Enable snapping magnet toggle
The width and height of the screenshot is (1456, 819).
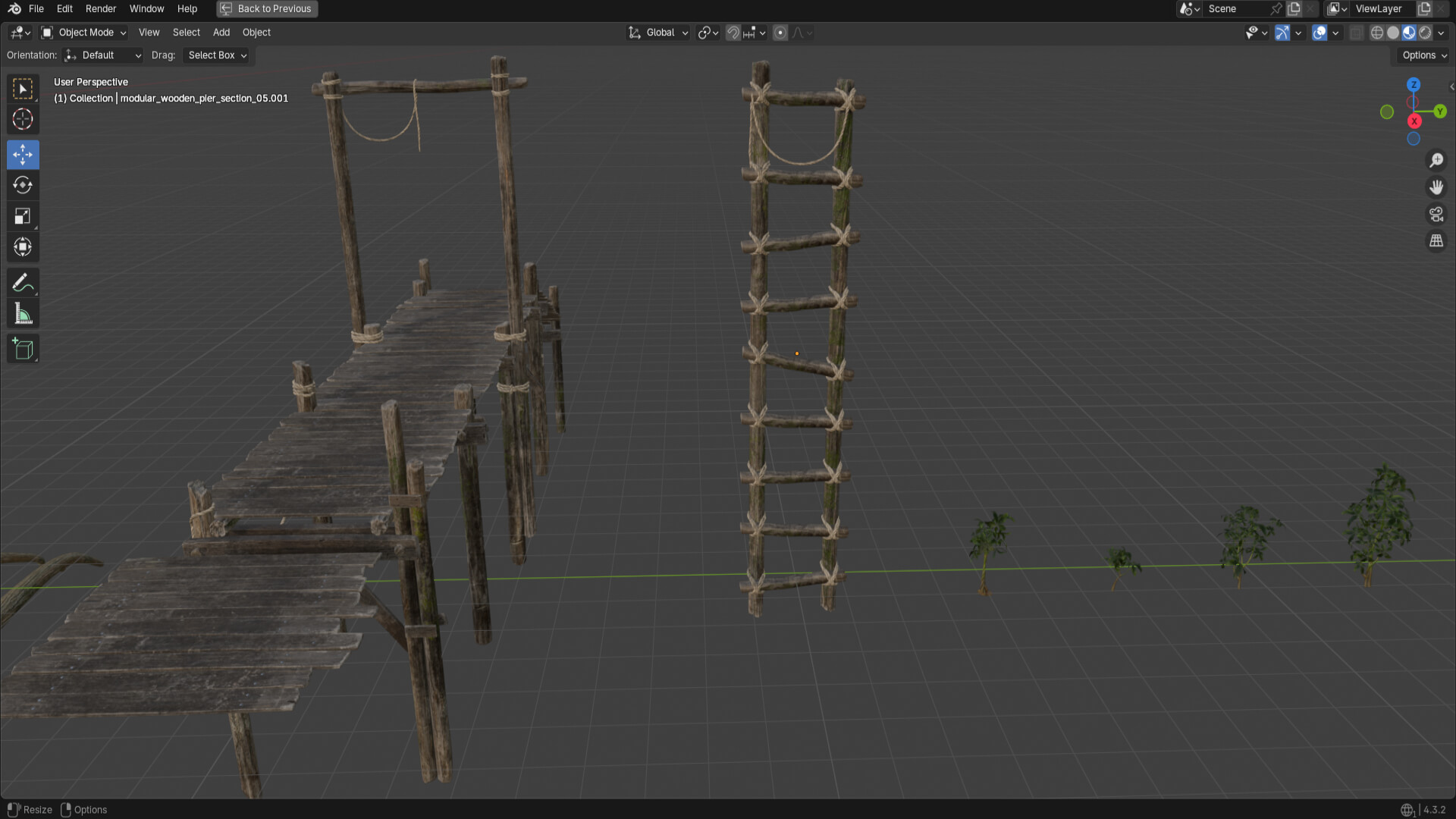(733, 33)
